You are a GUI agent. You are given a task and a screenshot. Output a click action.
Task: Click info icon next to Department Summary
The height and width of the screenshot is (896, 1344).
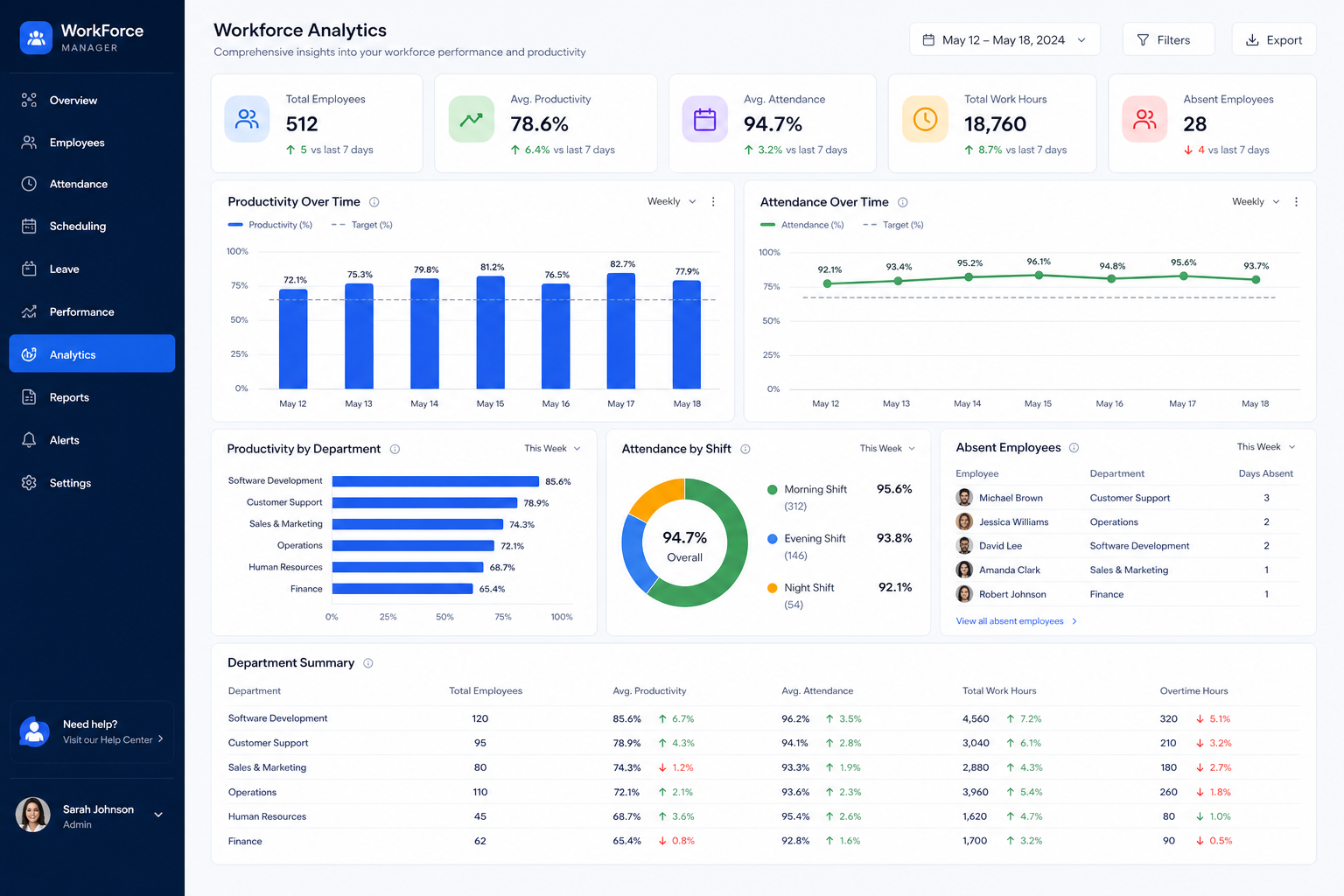click(368, 663)
